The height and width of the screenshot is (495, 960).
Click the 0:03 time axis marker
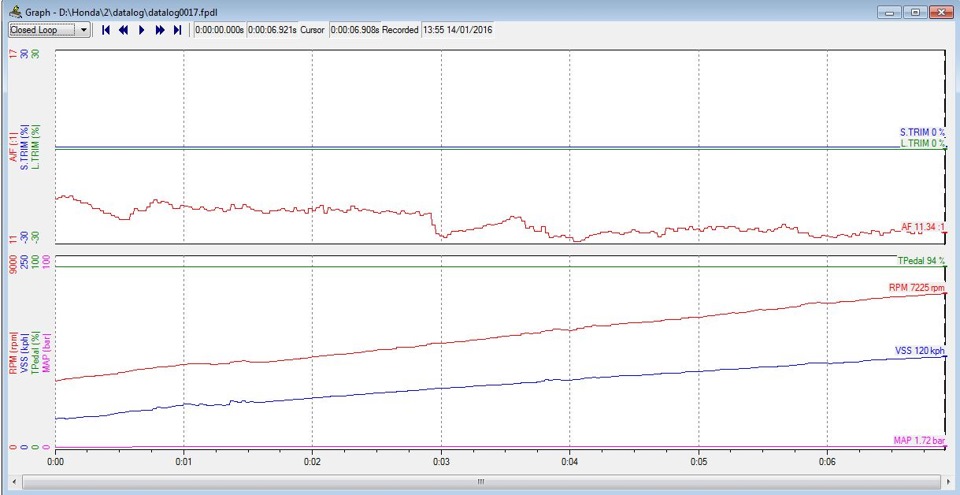441,461
